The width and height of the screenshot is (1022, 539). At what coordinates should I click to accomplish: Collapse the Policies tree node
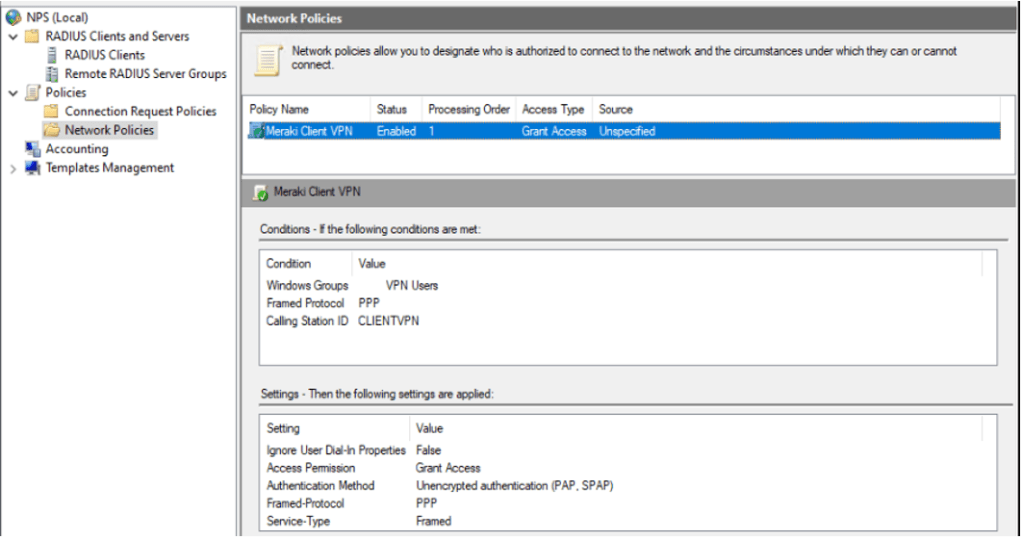point(13,93)
